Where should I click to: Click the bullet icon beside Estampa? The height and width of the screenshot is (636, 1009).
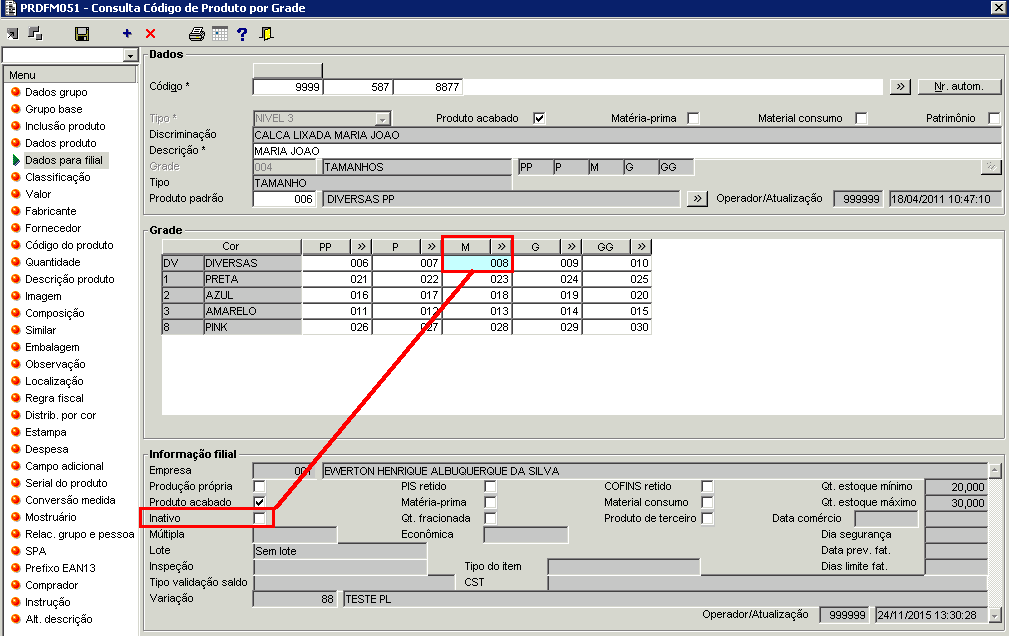(16, 432)
